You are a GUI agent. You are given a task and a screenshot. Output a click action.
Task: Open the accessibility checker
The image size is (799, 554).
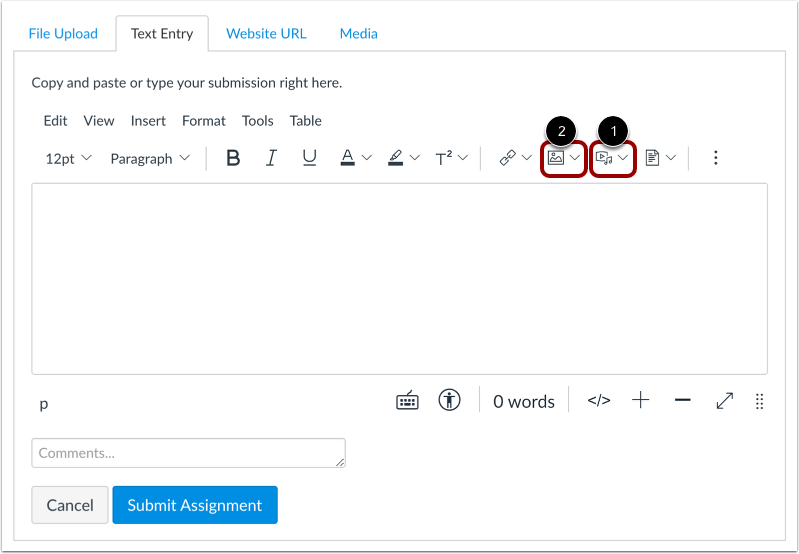coord(449,400)
